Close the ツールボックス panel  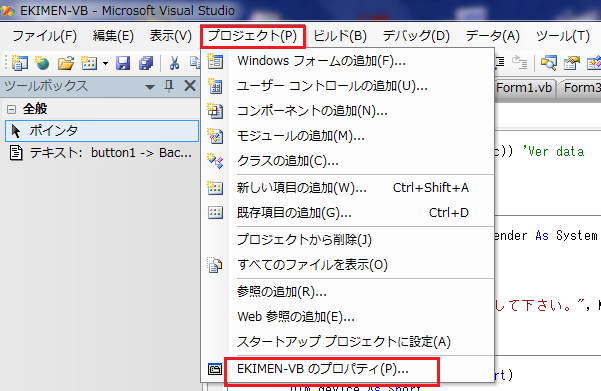(190, 85)
